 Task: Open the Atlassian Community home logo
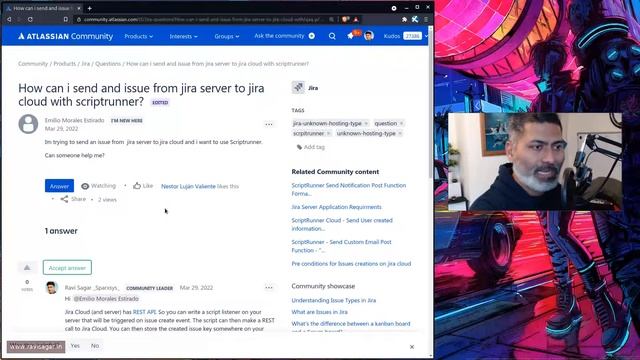[x=65, y=36]
